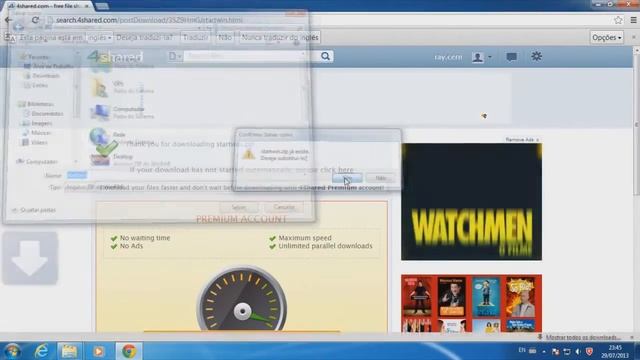Close the Chrome downloads bar
The image size is (640, 360).
(632, 338)
